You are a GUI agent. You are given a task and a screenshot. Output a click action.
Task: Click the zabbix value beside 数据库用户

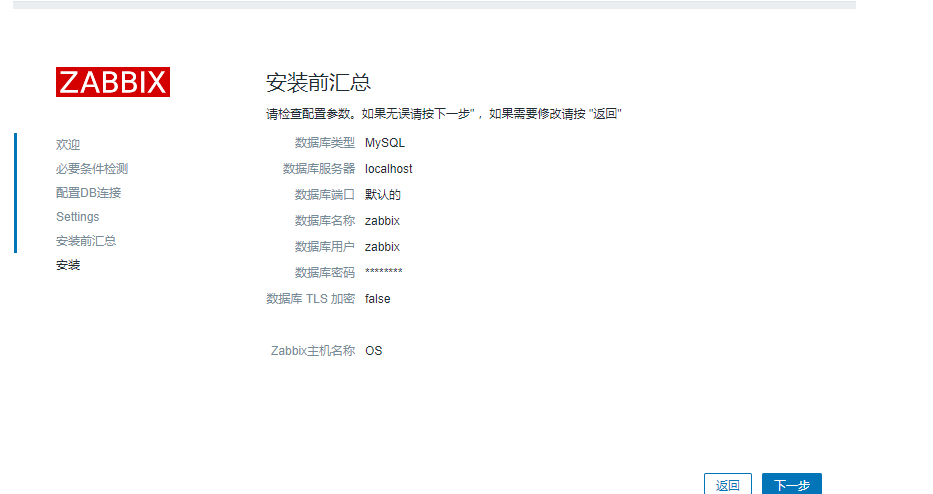(x=382, y=247)
